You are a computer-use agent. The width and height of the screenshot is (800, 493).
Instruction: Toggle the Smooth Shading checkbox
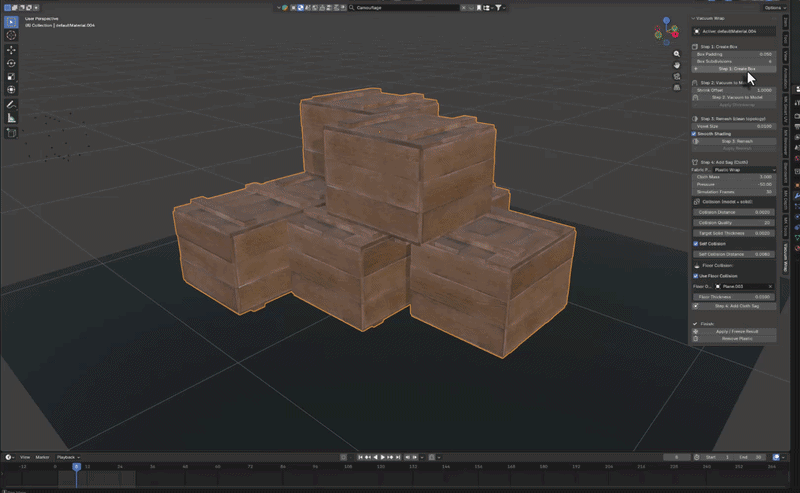click(x=694, y=134)
